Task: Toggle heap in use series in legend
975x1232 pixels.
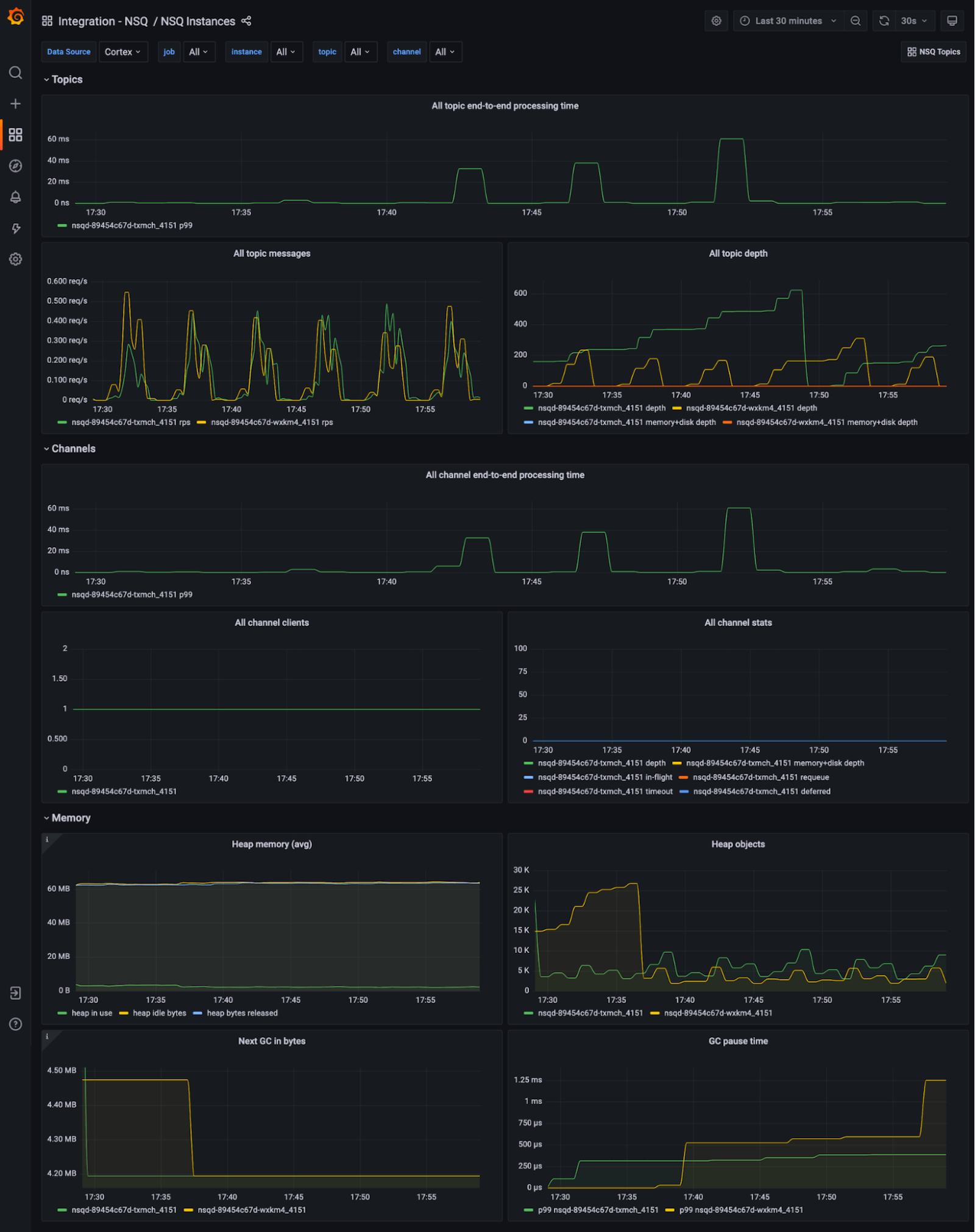Action: point(91,1013)
